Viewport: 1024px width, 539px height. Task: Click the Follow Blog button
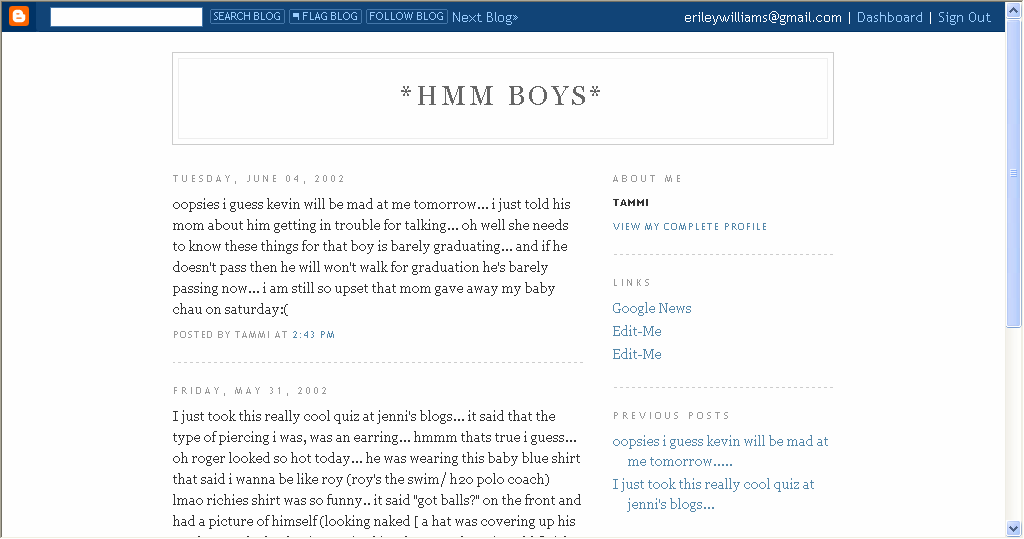[406, 17]
